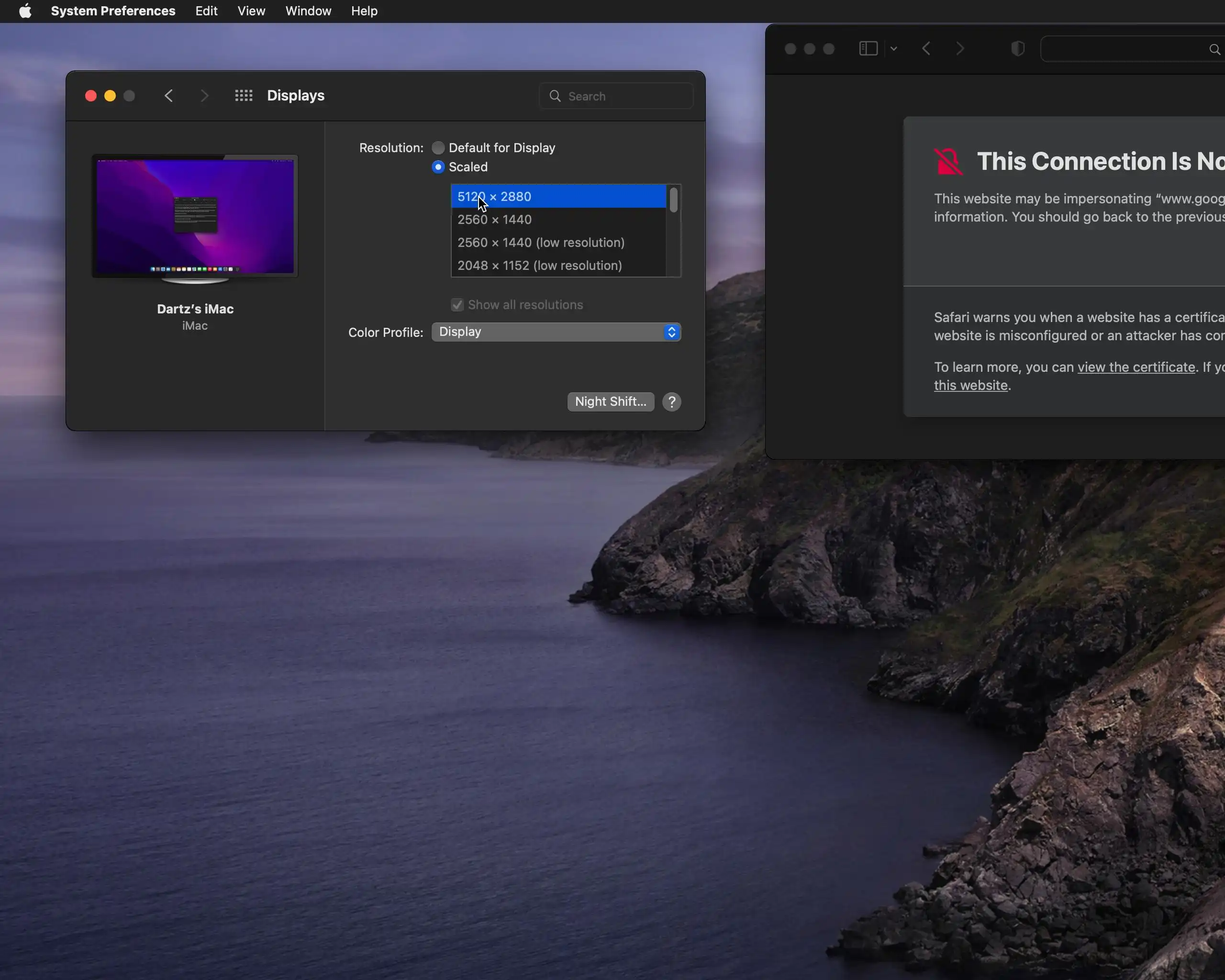Viewport: 1225px width, 980px height.
Task: Toggle Safari sidebar icon
Action: 868,49
